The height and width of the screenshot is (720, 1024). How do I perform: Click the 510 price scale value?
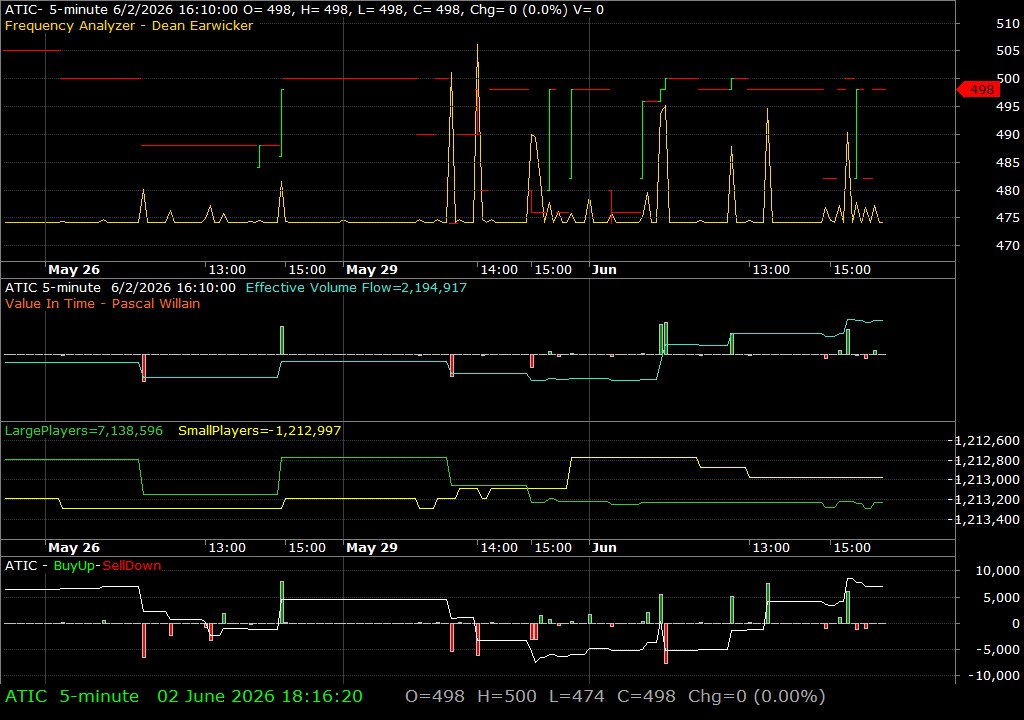click(1008, 24)
